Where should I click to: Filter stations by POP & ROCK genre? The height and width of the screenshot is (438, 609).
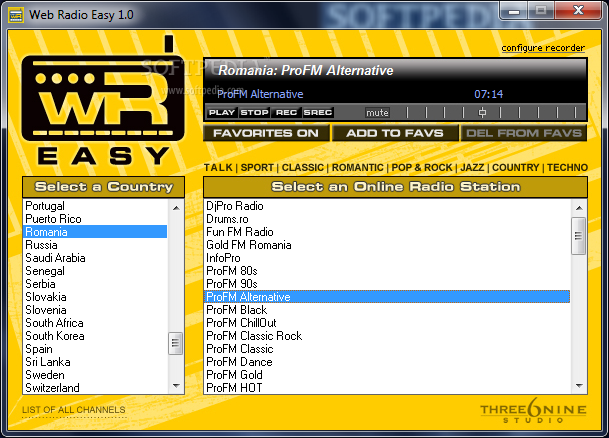click(x=422, y=167)
